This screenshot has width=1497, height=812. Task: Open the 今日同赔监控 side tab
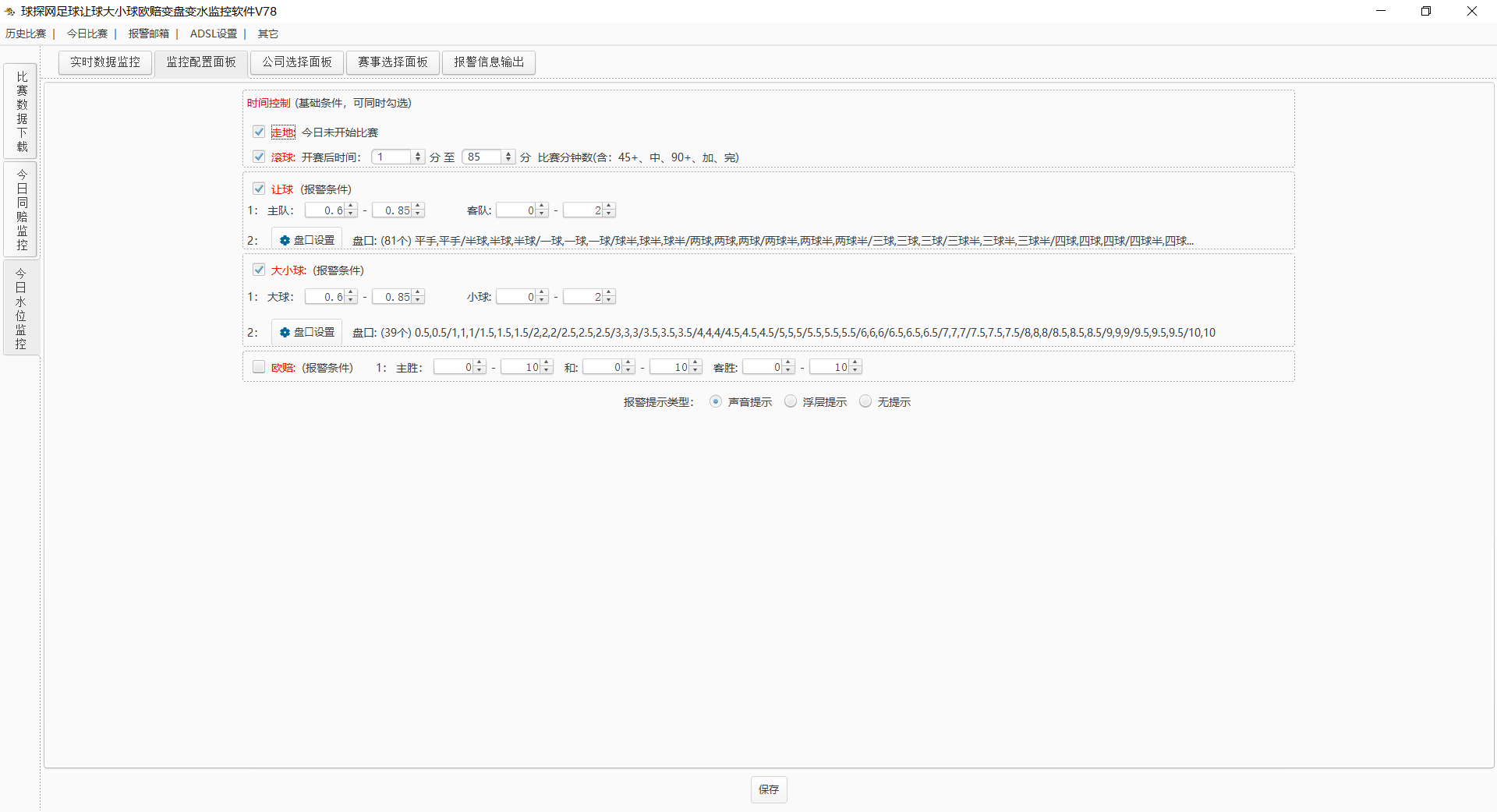coord(21,209)
